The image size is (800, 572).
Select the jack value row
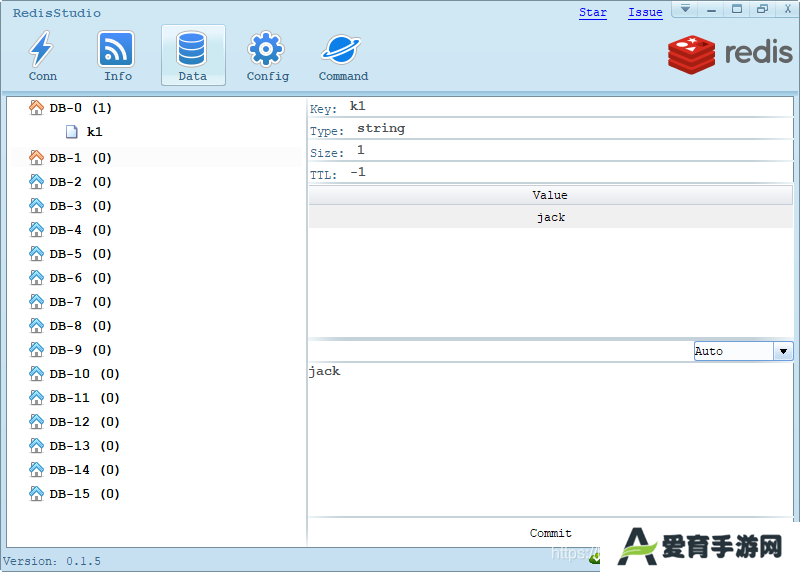pos(551,217)
